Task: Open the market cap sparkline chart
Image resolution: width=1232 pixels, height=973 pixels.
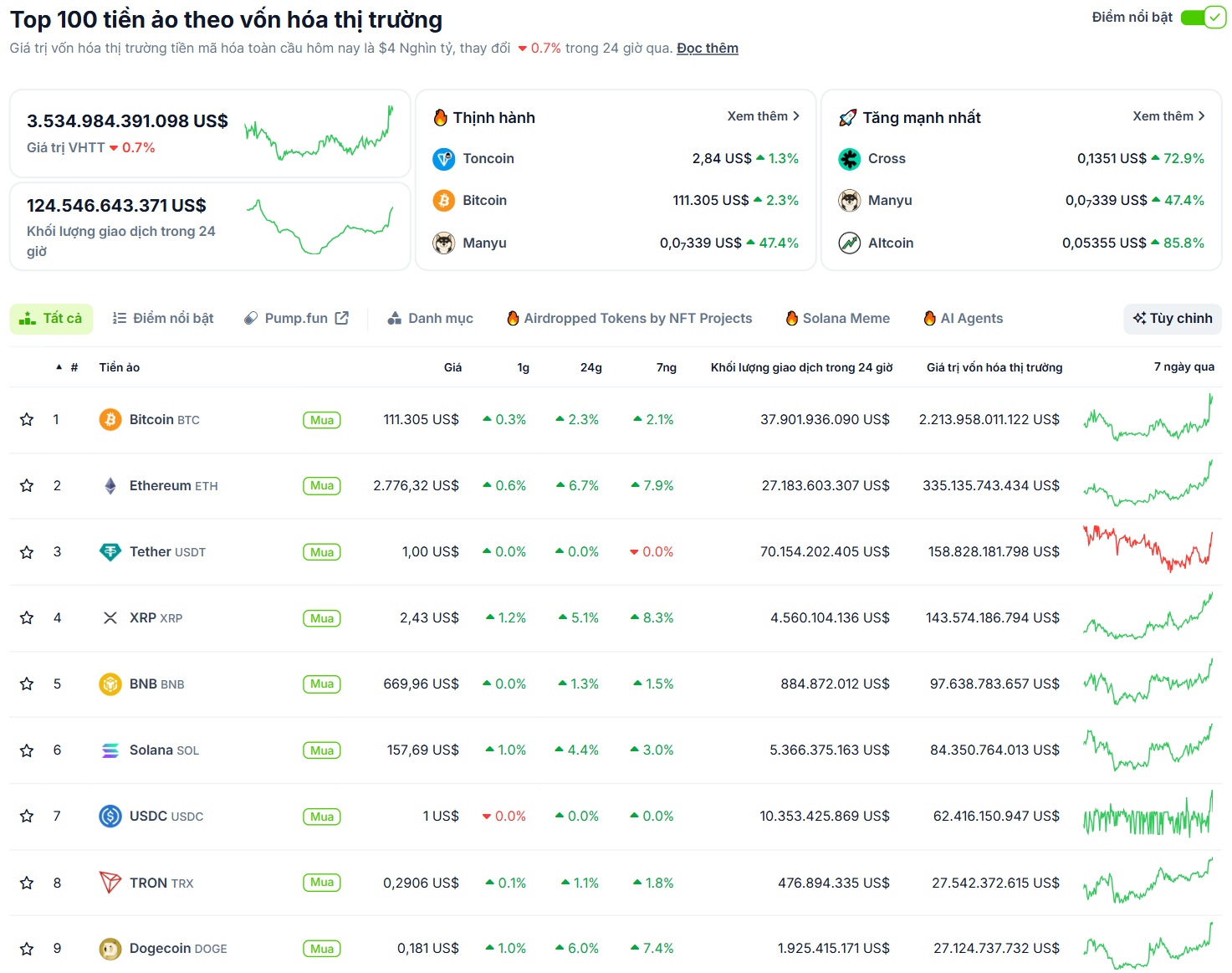Action: click(x=319, y=134)
